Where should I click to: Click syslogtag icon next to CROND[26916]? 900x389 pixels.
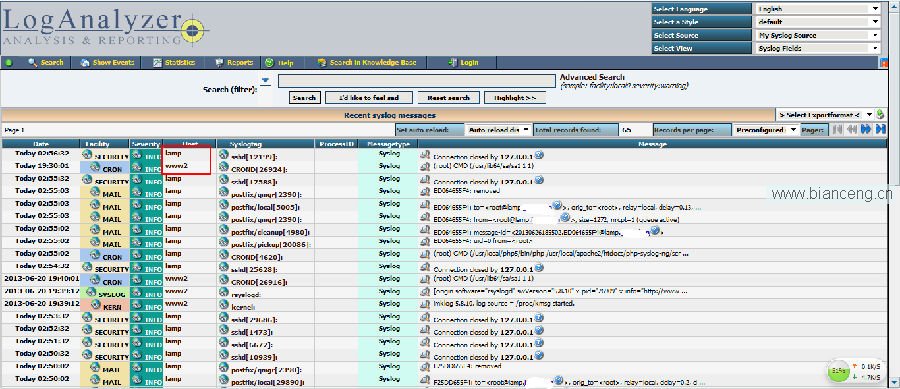tap(224, 280)
